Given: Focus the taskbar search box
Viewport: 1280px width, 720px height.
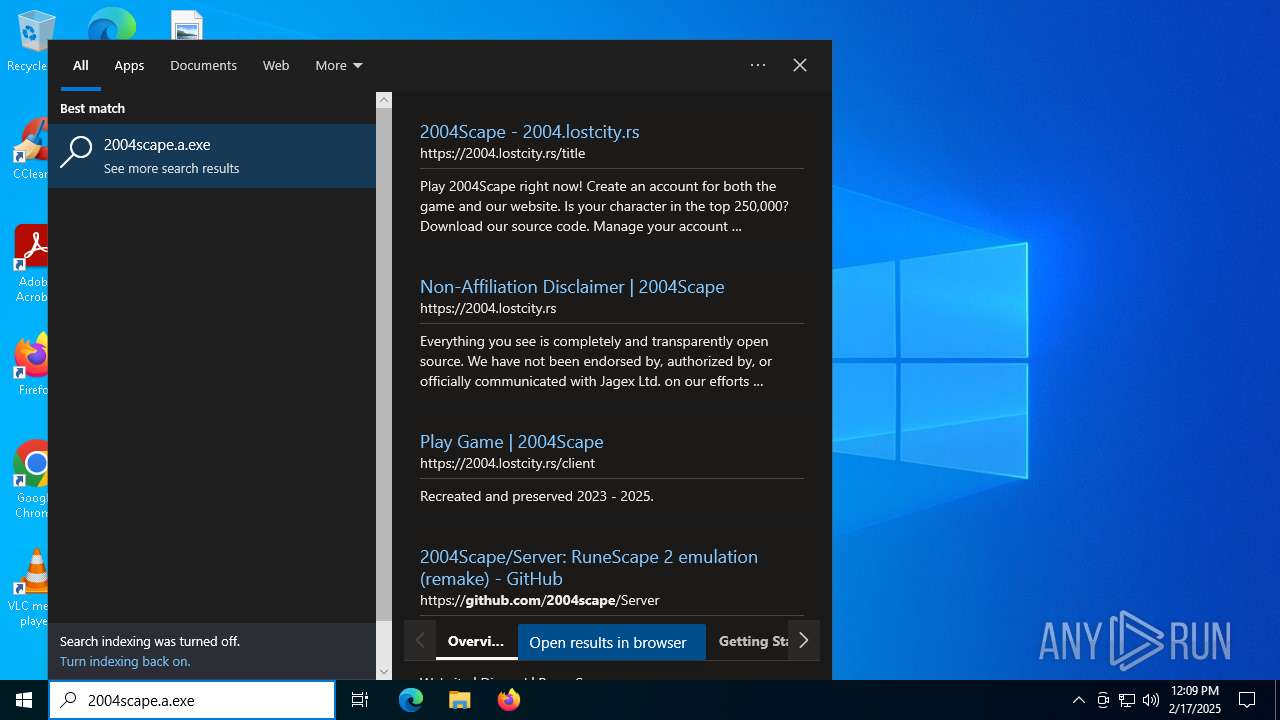Looking at the screenshot, I should [192, 700].
